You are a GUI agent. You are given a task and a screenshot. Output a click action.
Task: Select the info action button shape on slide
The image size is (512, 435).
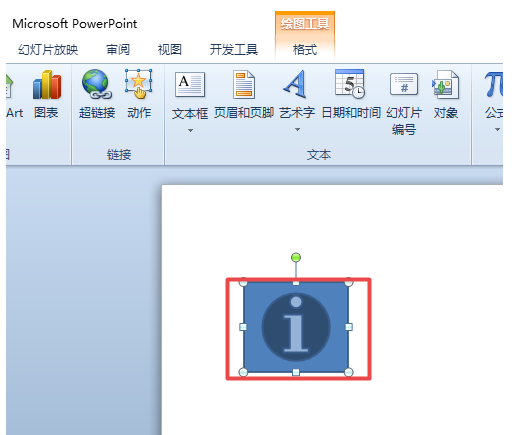296,327
